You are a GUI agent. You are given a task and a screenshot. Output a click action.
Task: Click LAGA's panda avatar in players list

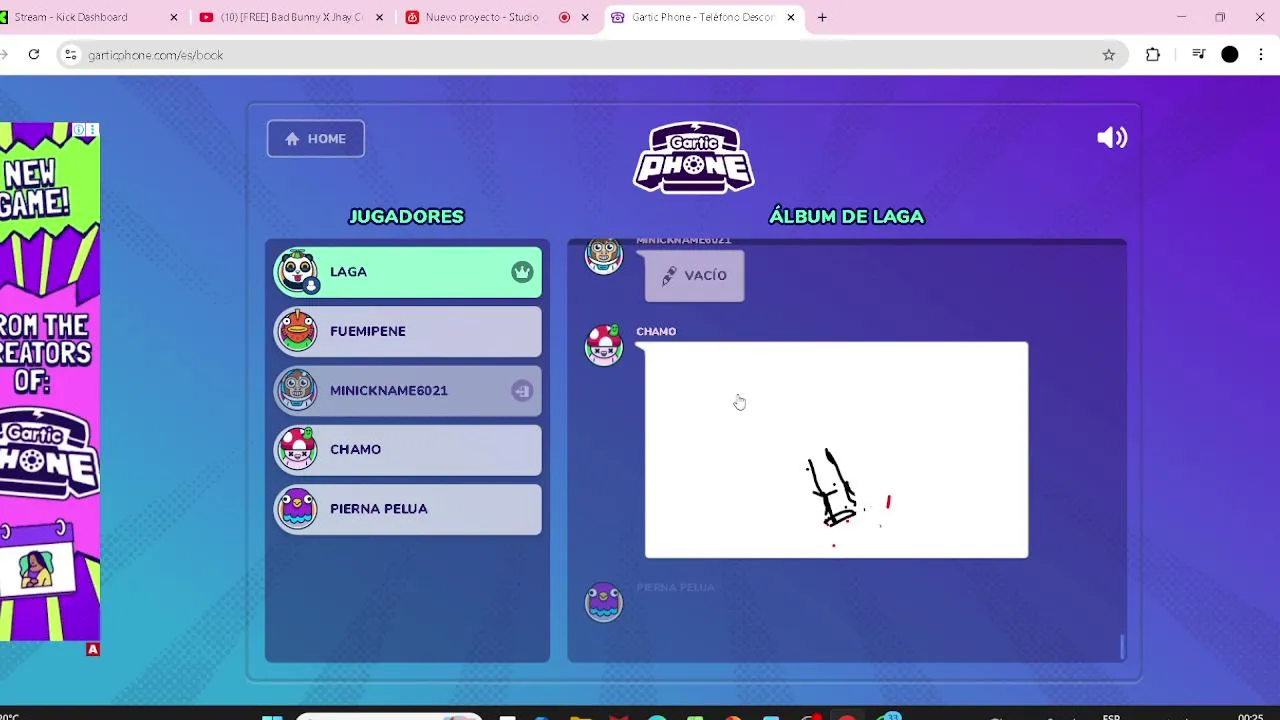coord(298,272)
